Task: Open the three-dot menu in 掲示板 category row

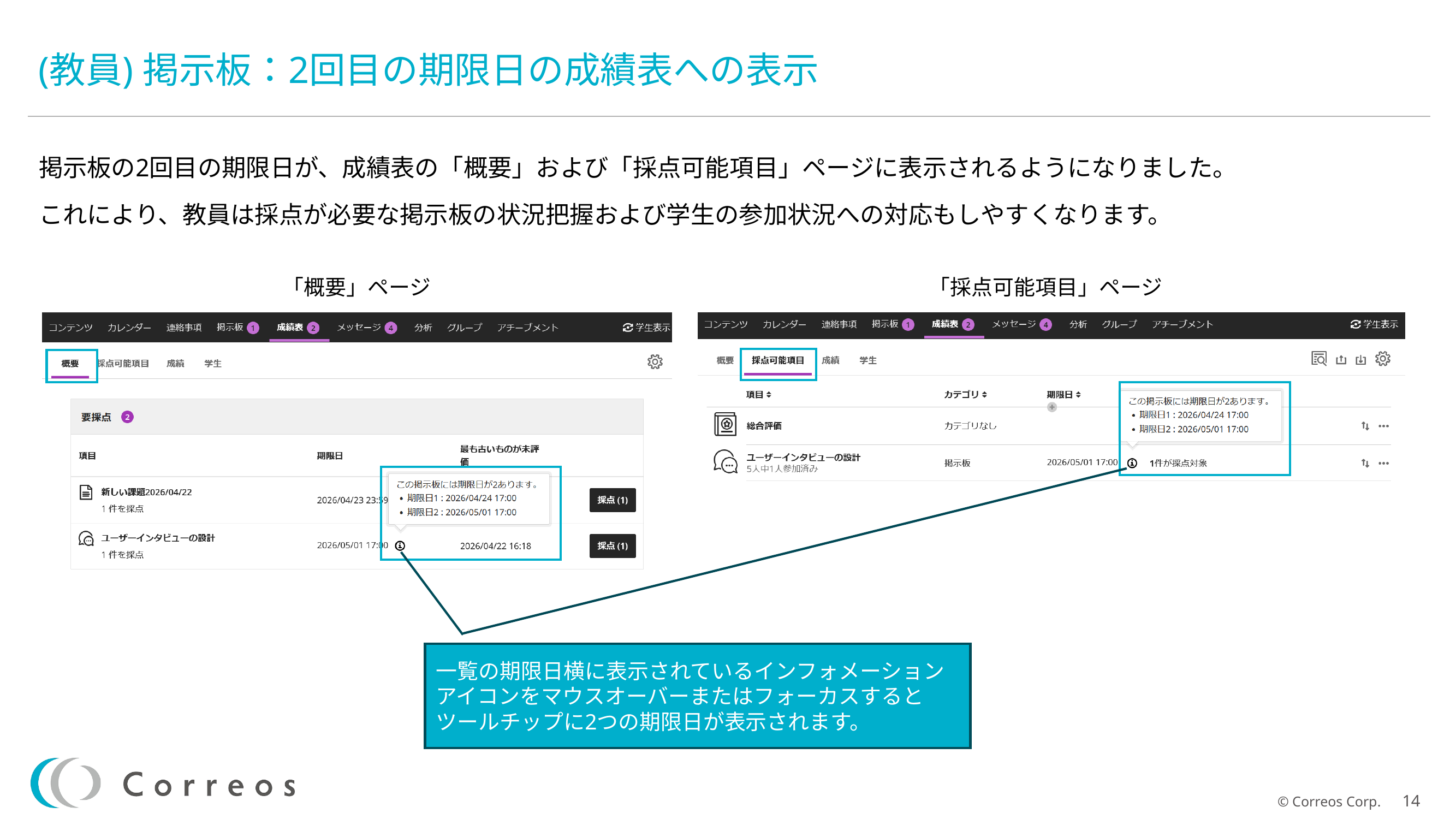Action: (1383, 463)
